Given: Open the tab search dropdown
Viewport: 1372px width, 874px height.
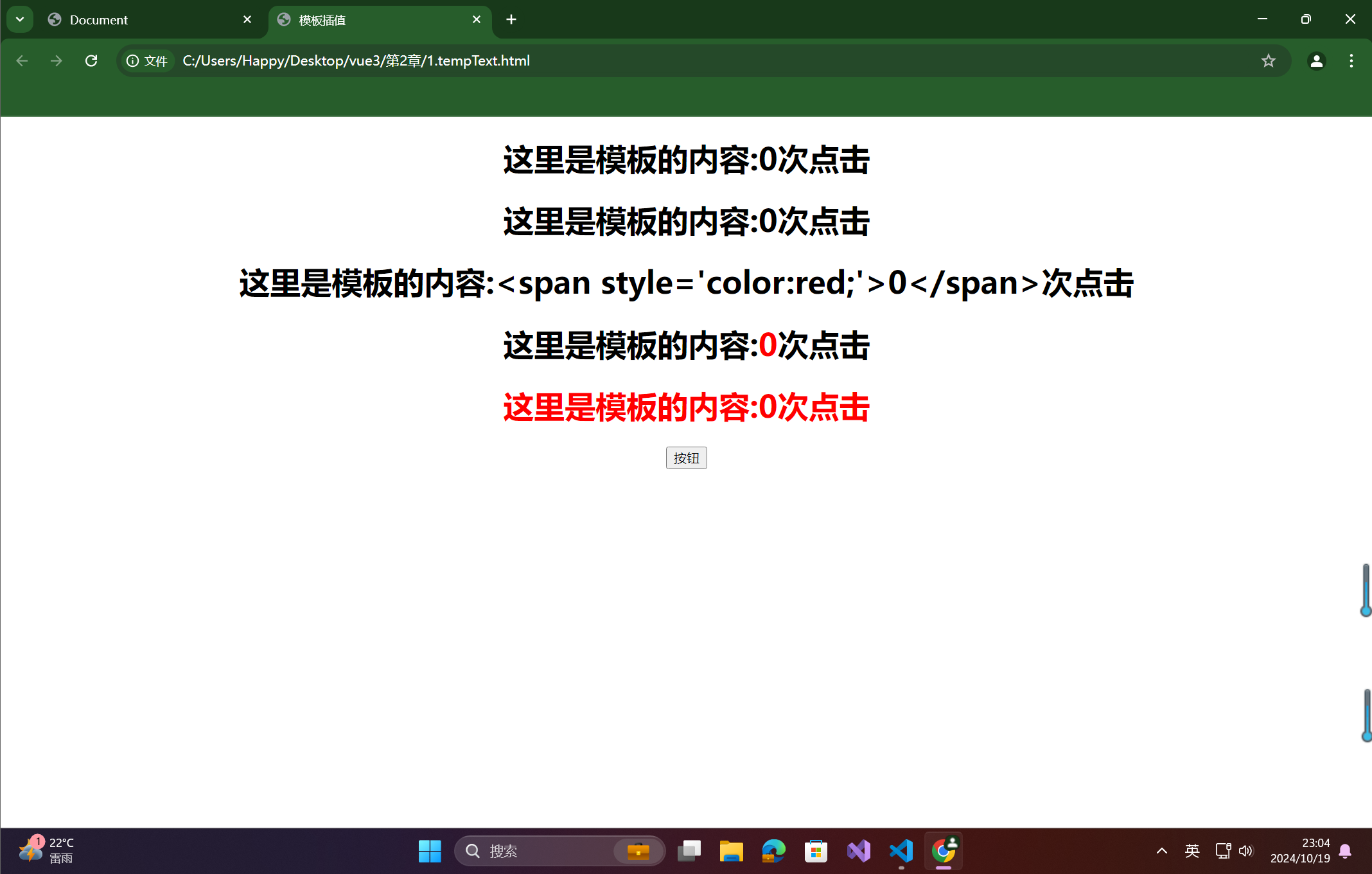Looking at the screenshot, I should pyautogui.click(x=19, y=19).
